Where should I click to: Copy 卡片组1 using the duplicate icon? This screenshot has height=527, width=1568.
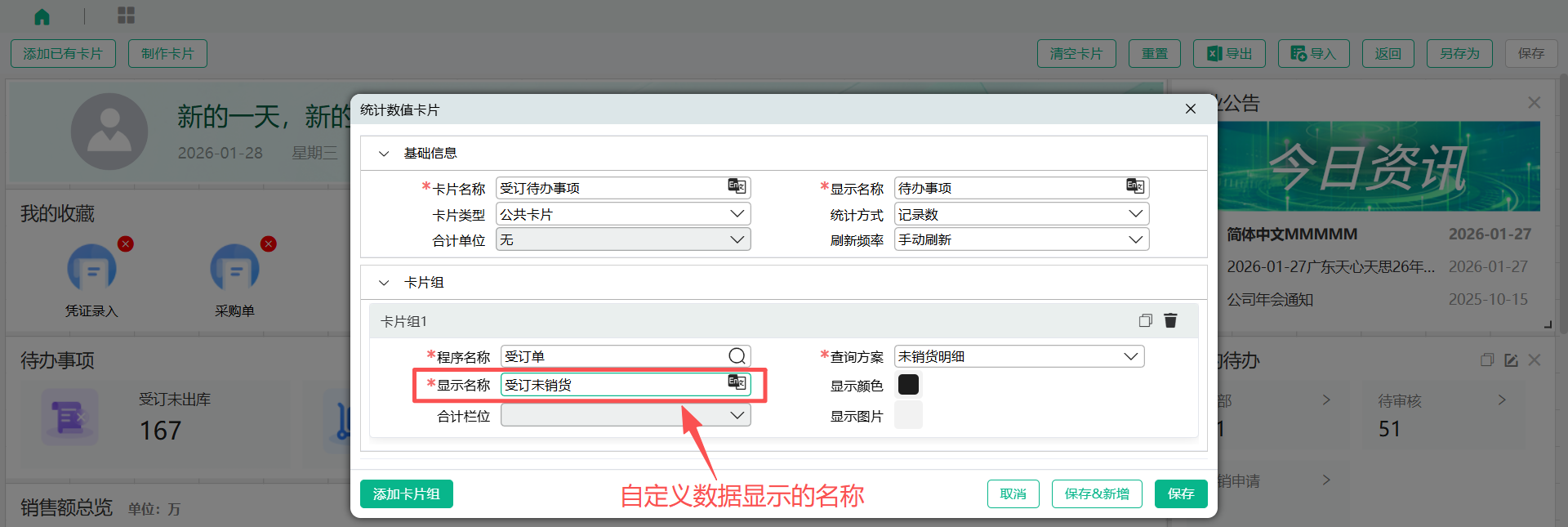pos(1145,320)
